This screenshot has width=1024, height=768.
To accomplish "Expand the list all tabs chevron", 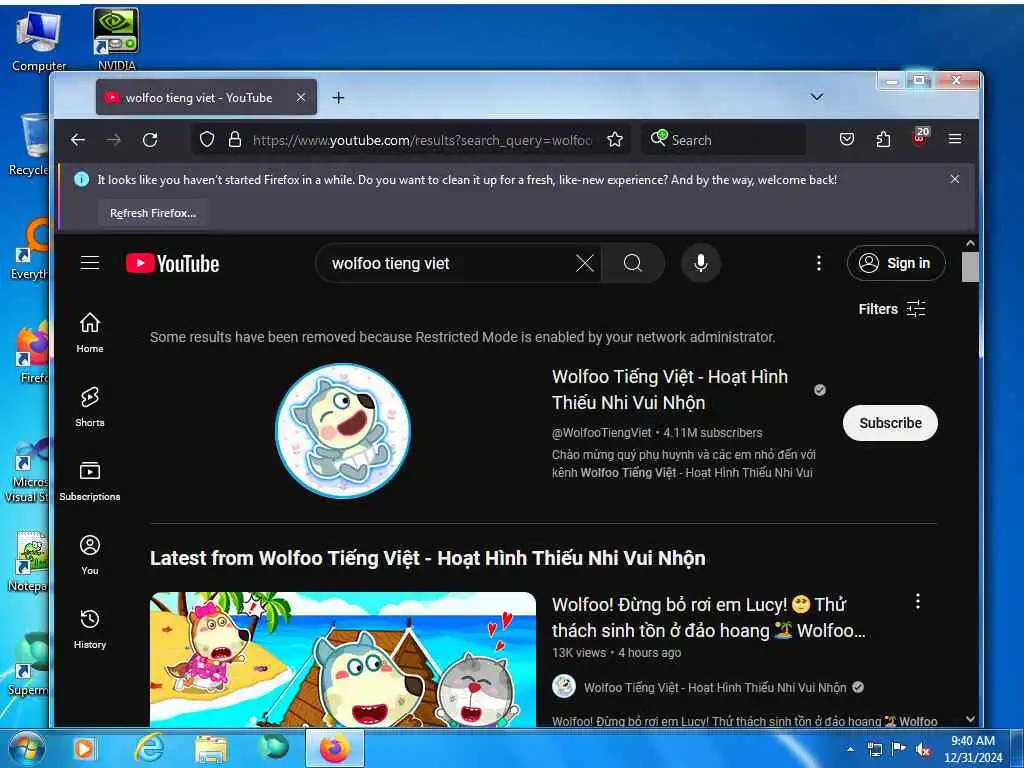I will tap(816, 97).
